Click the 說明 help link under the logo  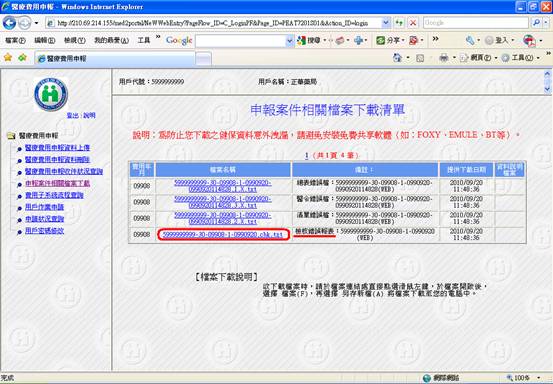click(90, 116)
